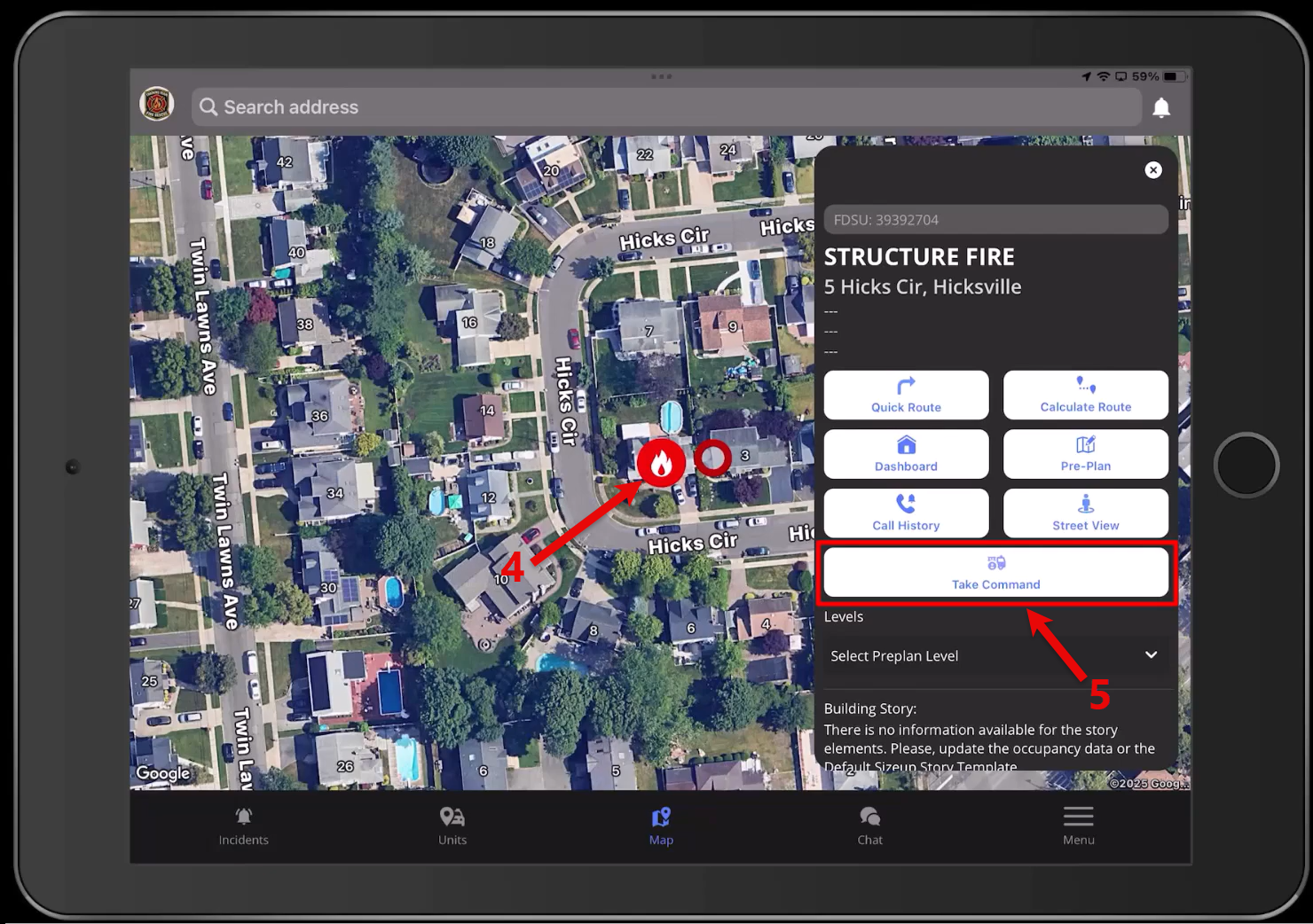This screenshot has height=924, width=1313.
Task: Tap the Take Command button
Action: tap(995, 573)
